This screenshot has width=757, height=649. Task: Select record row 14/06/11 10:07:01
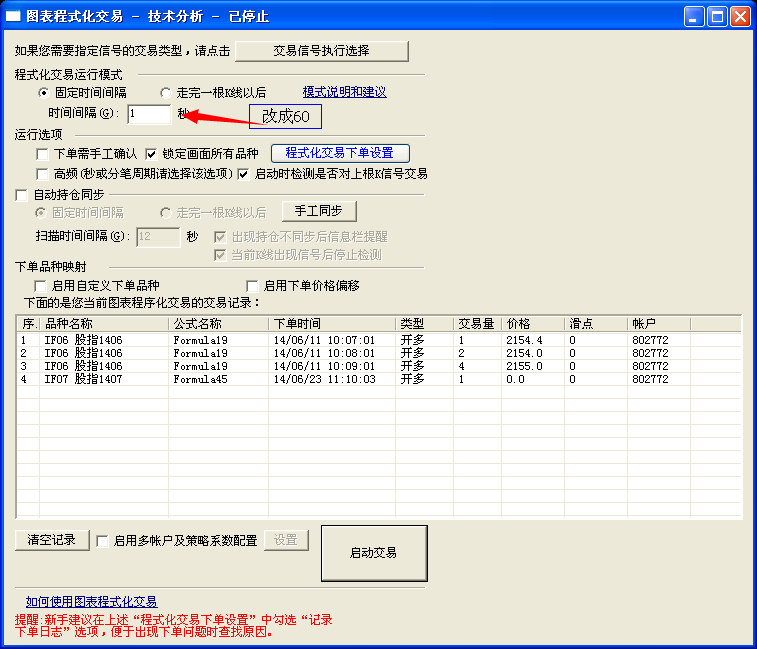(x=379, y=340)
